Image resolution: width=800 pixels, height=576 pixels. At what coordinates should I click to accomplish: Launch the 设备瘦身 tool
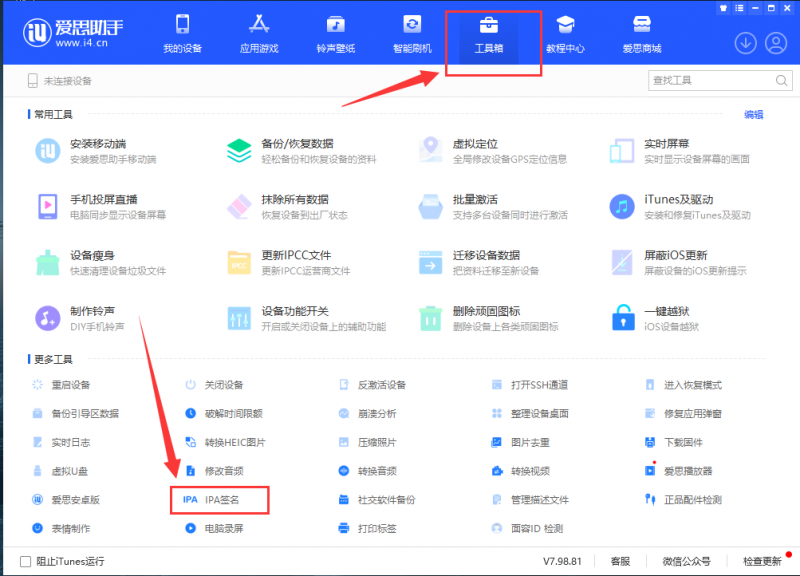click(x=101, y=262)
